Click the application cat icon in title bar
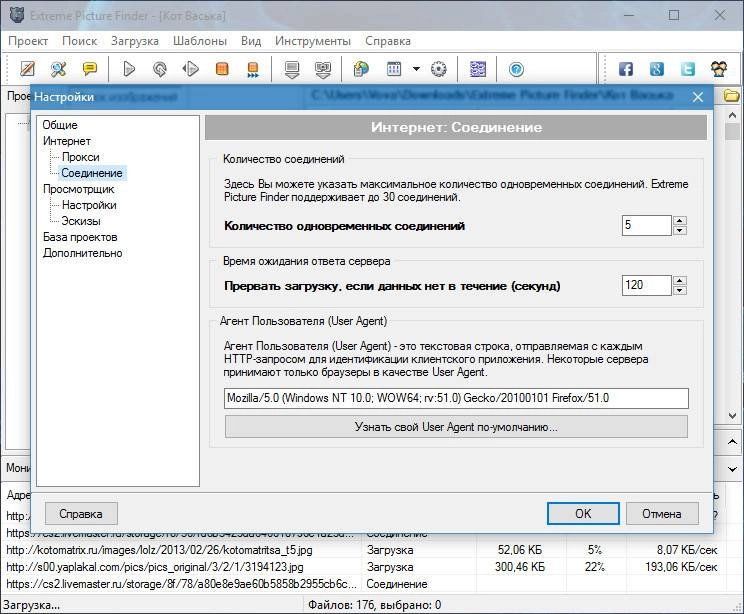Screen dimensions: 744x614 click(17, 15)
